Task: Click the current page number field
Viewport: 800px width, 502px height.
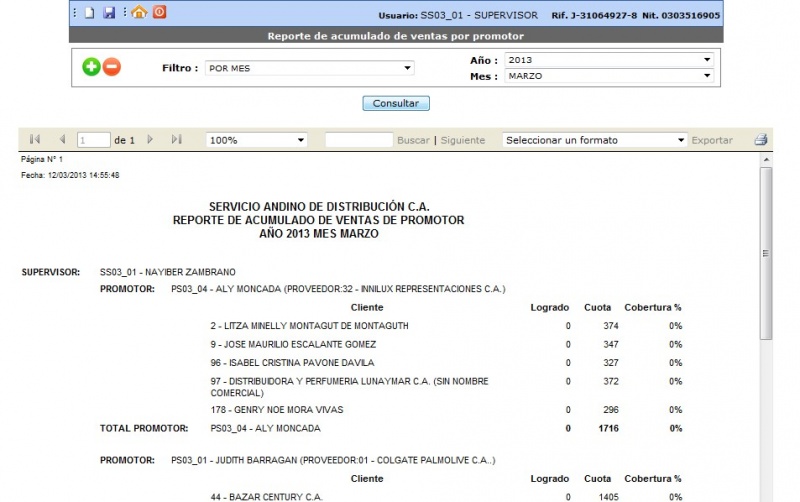Action: click(94, 140)
